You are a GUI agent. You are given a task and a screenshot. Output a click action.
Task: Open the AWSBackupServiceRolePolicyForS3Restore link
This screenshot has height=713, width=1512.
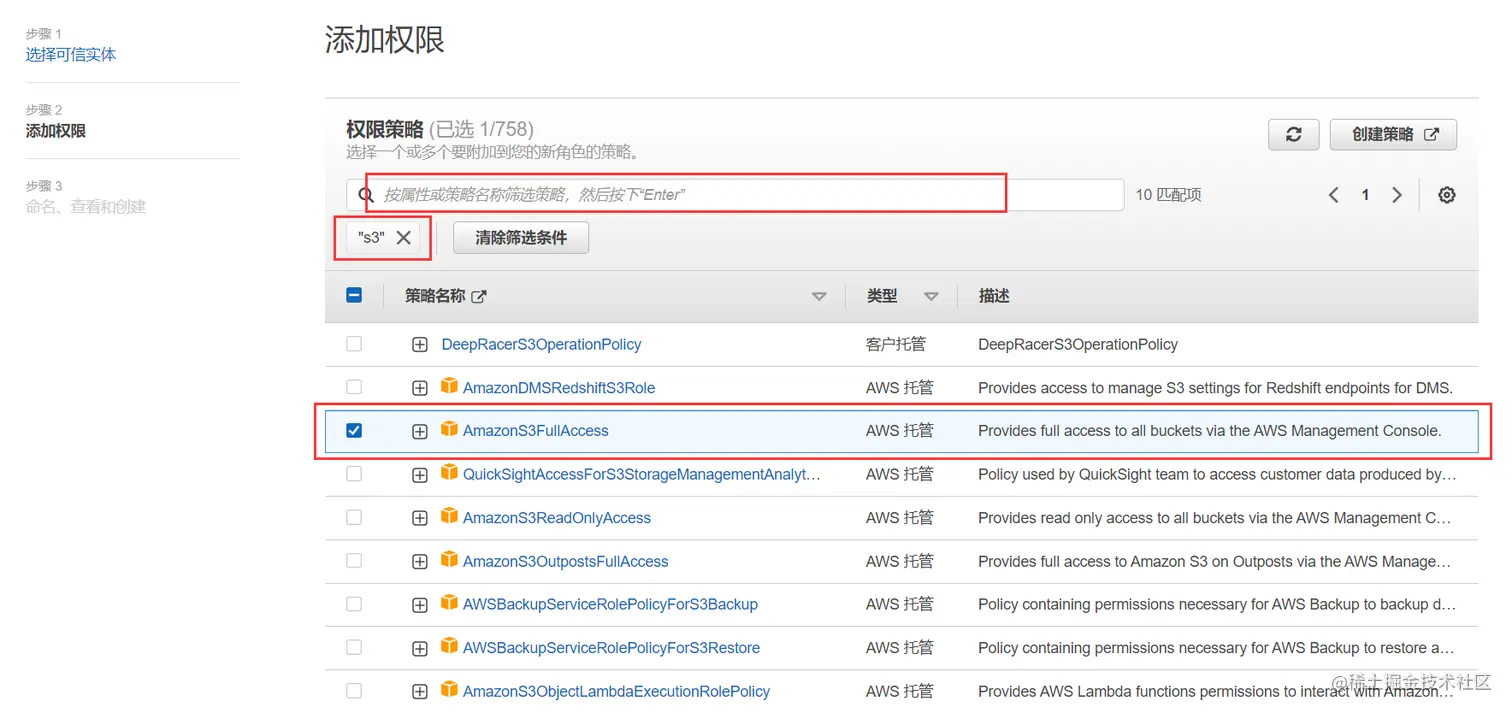click(612, 648)
